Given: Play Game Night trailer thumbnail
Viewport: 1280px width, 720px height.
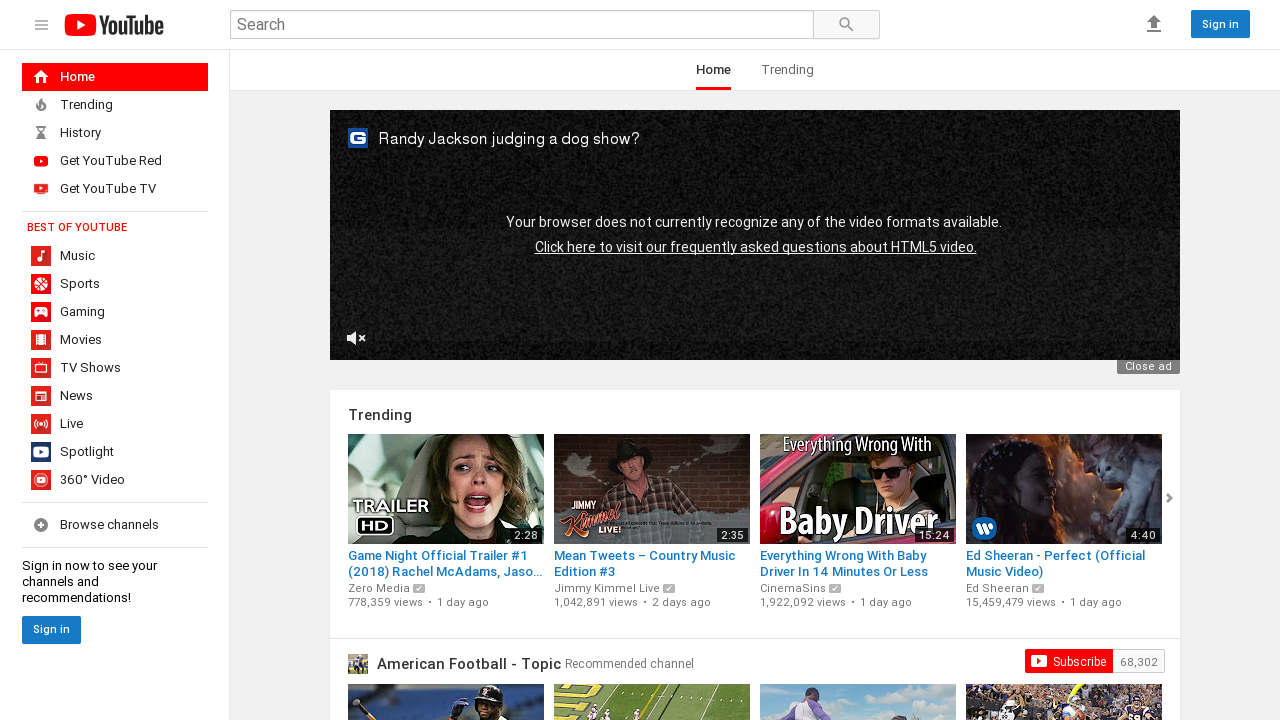Looking at the screenshot, I should point(446,489).
